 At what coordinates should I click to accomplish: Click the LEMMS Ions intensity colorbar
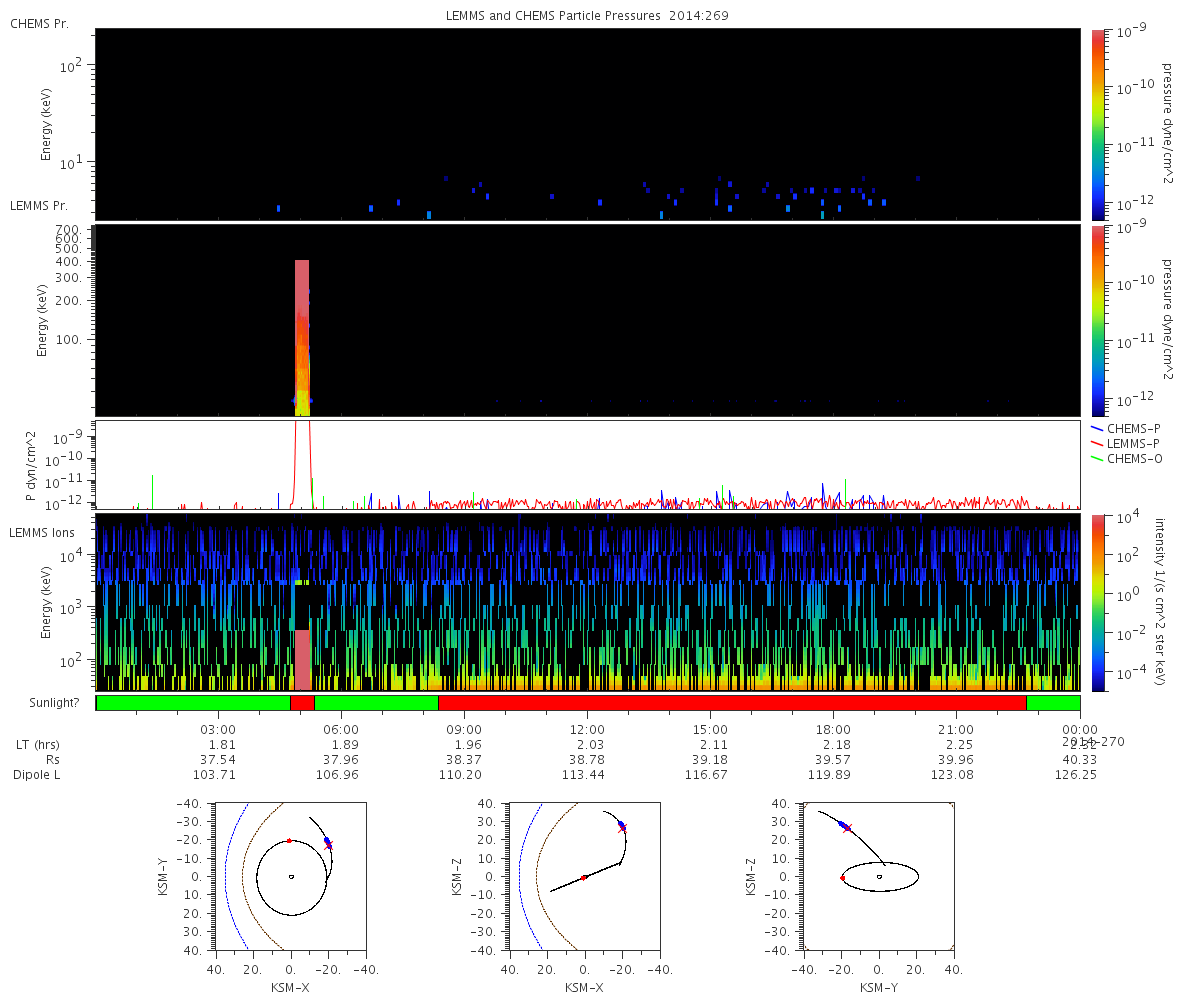[1098, 602]
